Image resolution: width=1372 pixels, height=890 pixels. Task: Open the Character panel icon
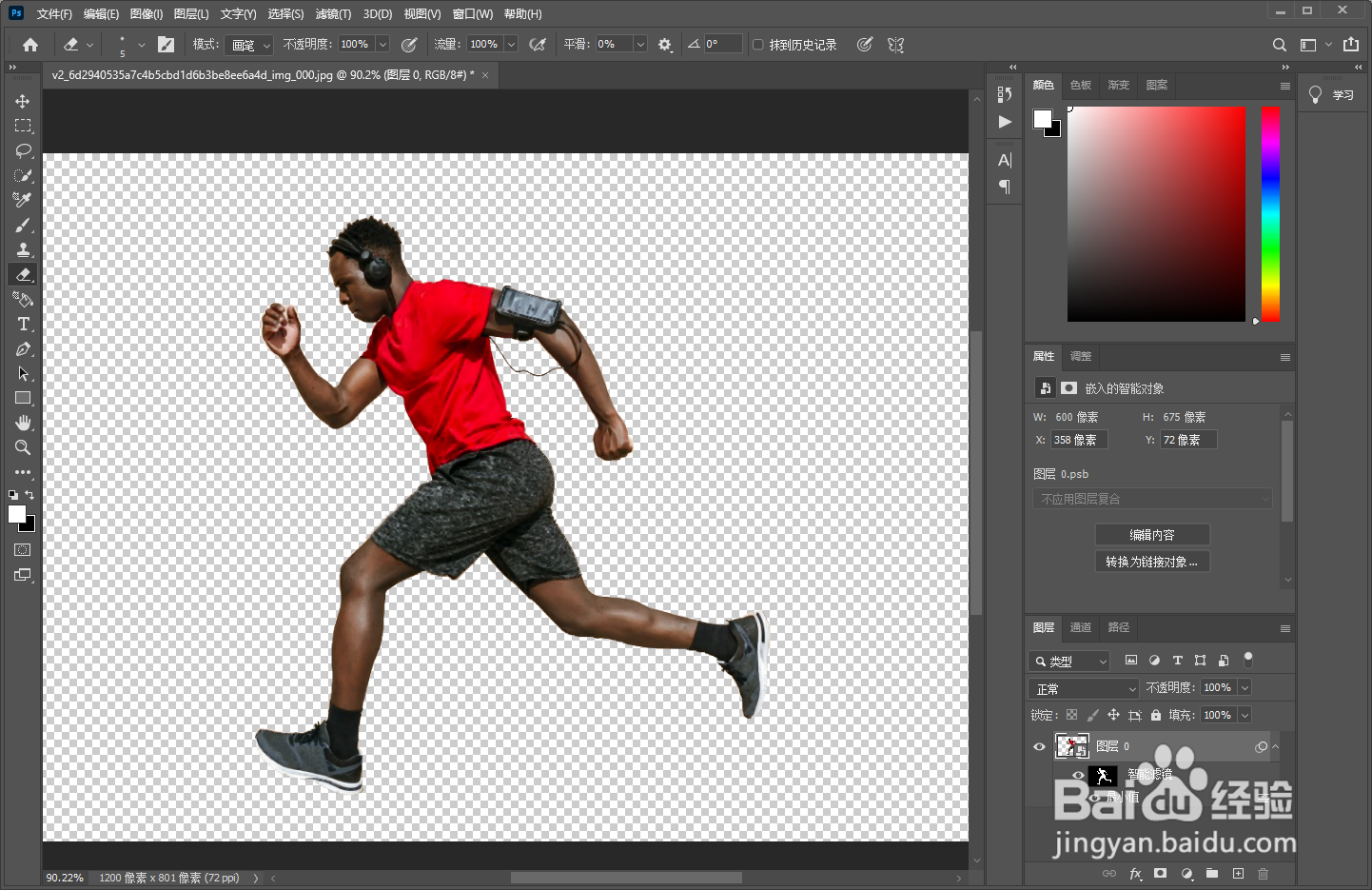(x=1005, y=160)
